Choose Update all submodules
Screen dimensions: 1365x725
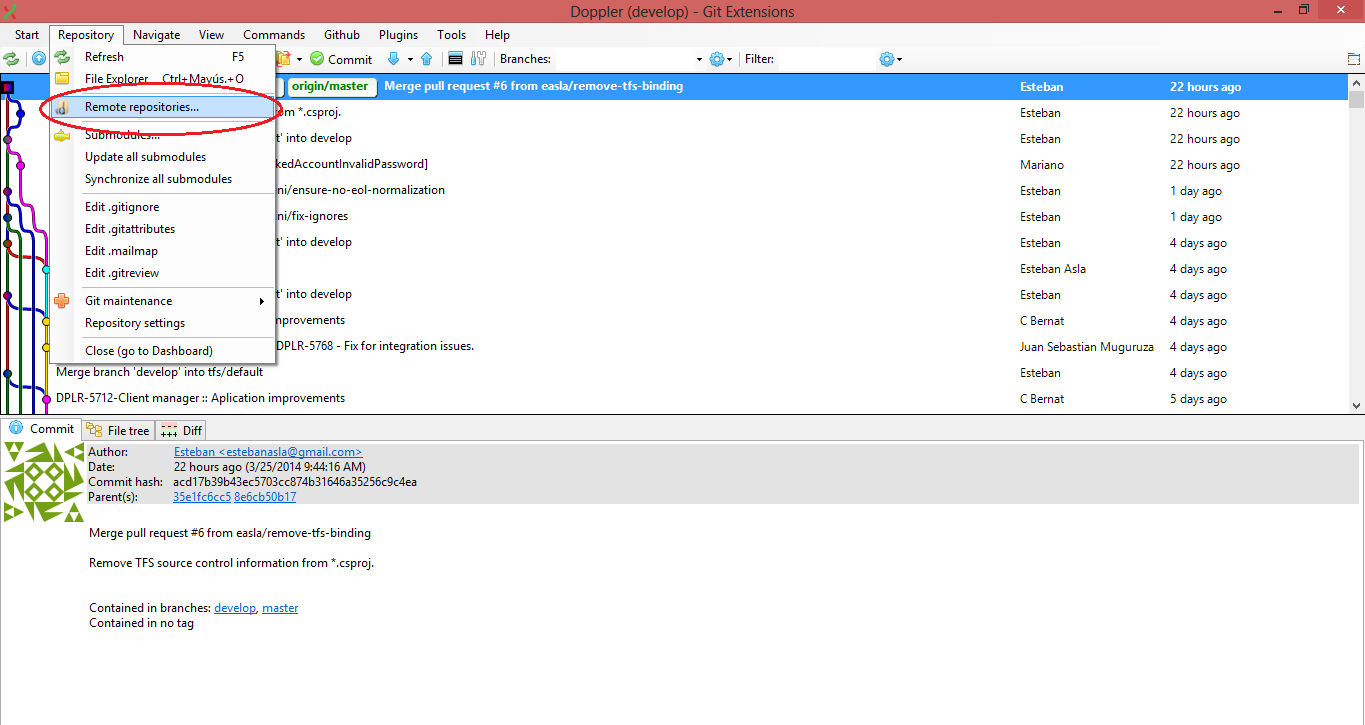point(162,157)
